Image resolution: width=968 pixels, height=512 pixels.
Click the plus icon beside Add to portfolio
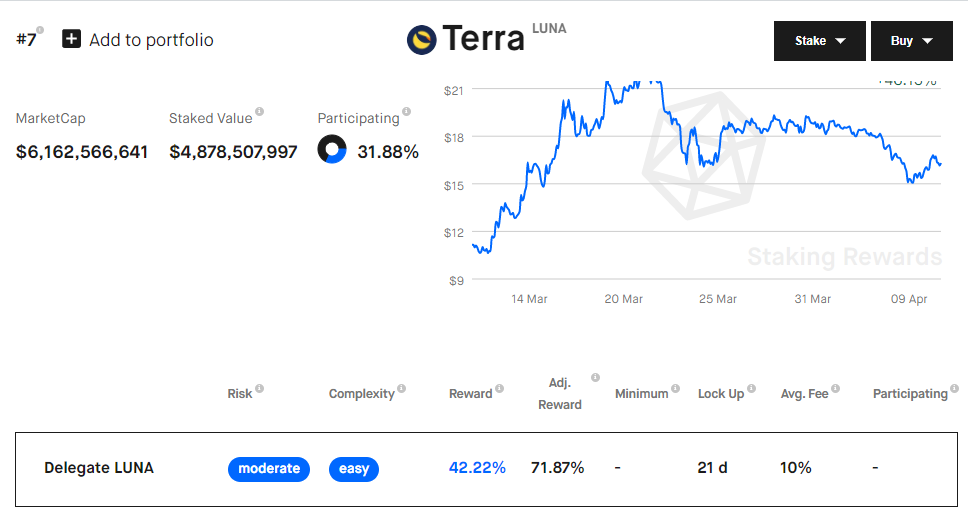tap(72, 39)
